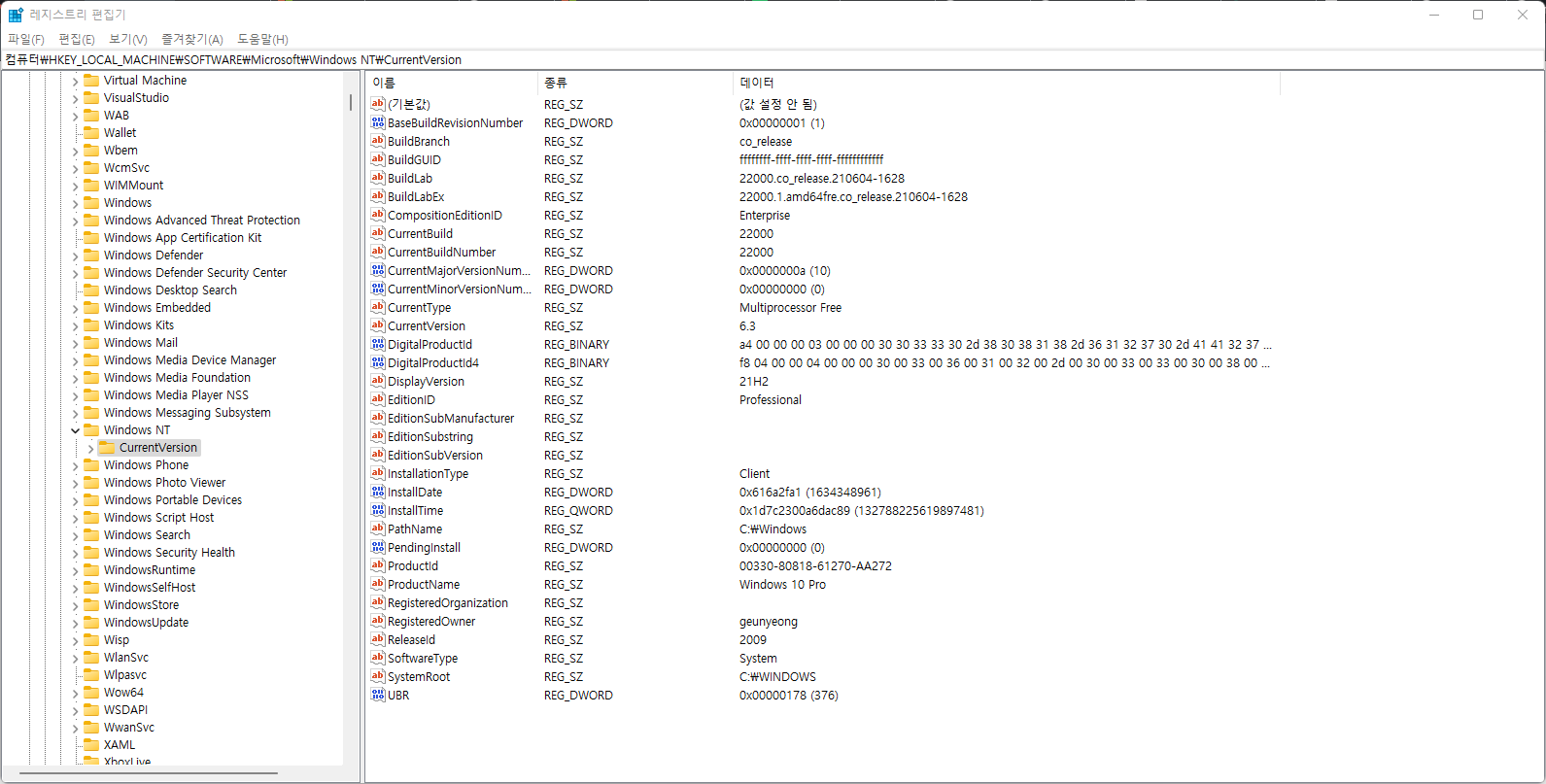This screenshot has height=784, width=1546.
Task: Select the Windows Media Player NSS key
Action: click(176, 394)
